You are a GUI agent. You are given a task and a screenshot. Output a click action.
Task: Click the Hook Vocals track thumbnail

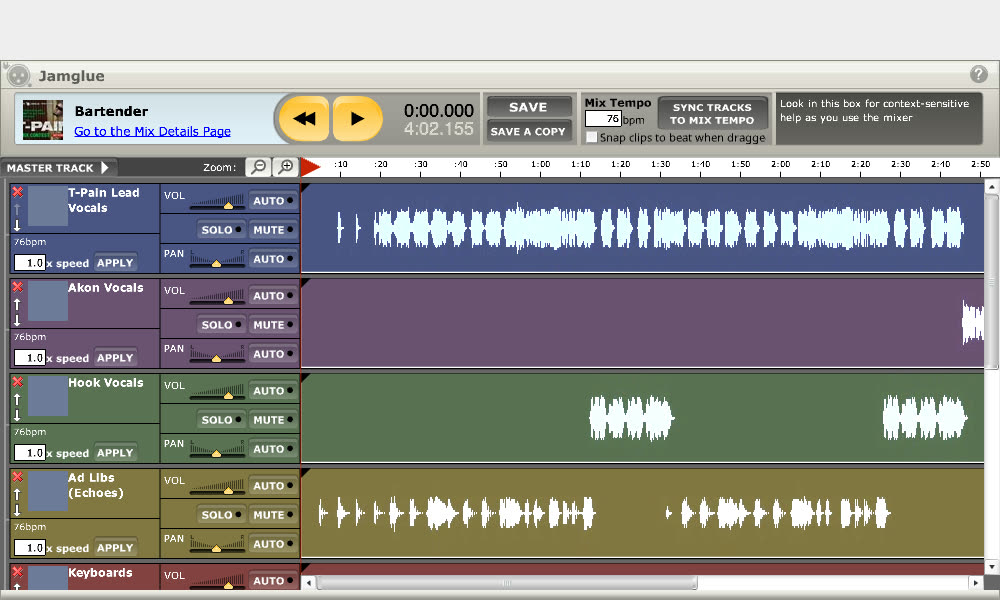tap(48, 395)
